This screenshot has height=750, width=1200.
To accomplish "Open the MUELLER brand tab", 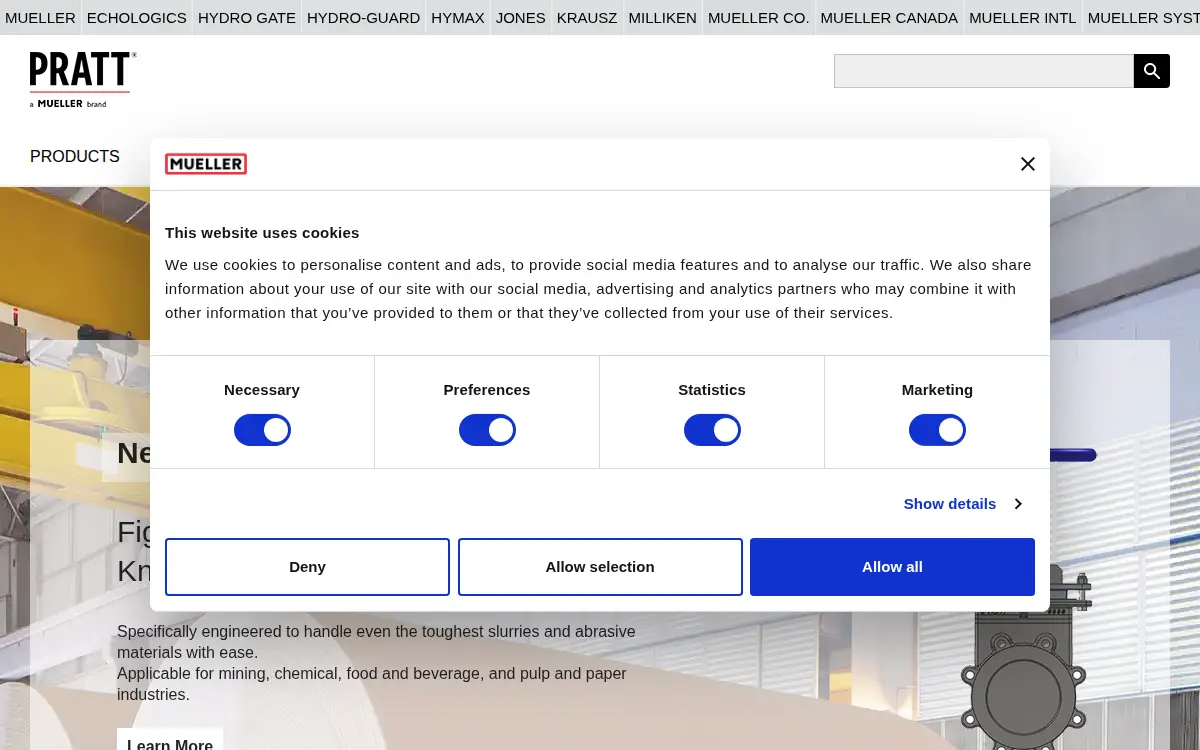I will [40, 17].
